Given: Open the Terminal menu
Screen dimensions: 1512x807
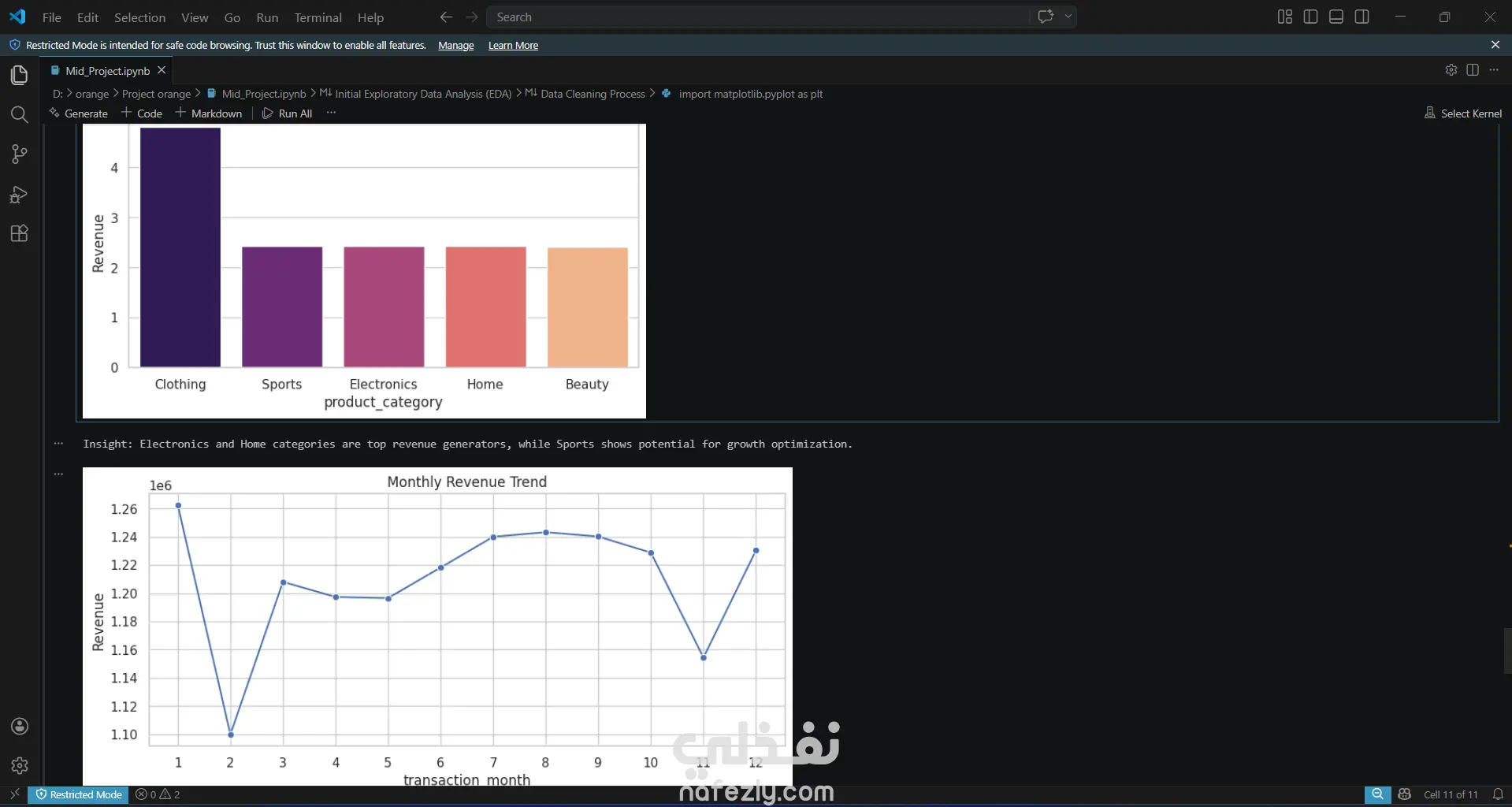Looking at the screenshot, I should [318, 17].
